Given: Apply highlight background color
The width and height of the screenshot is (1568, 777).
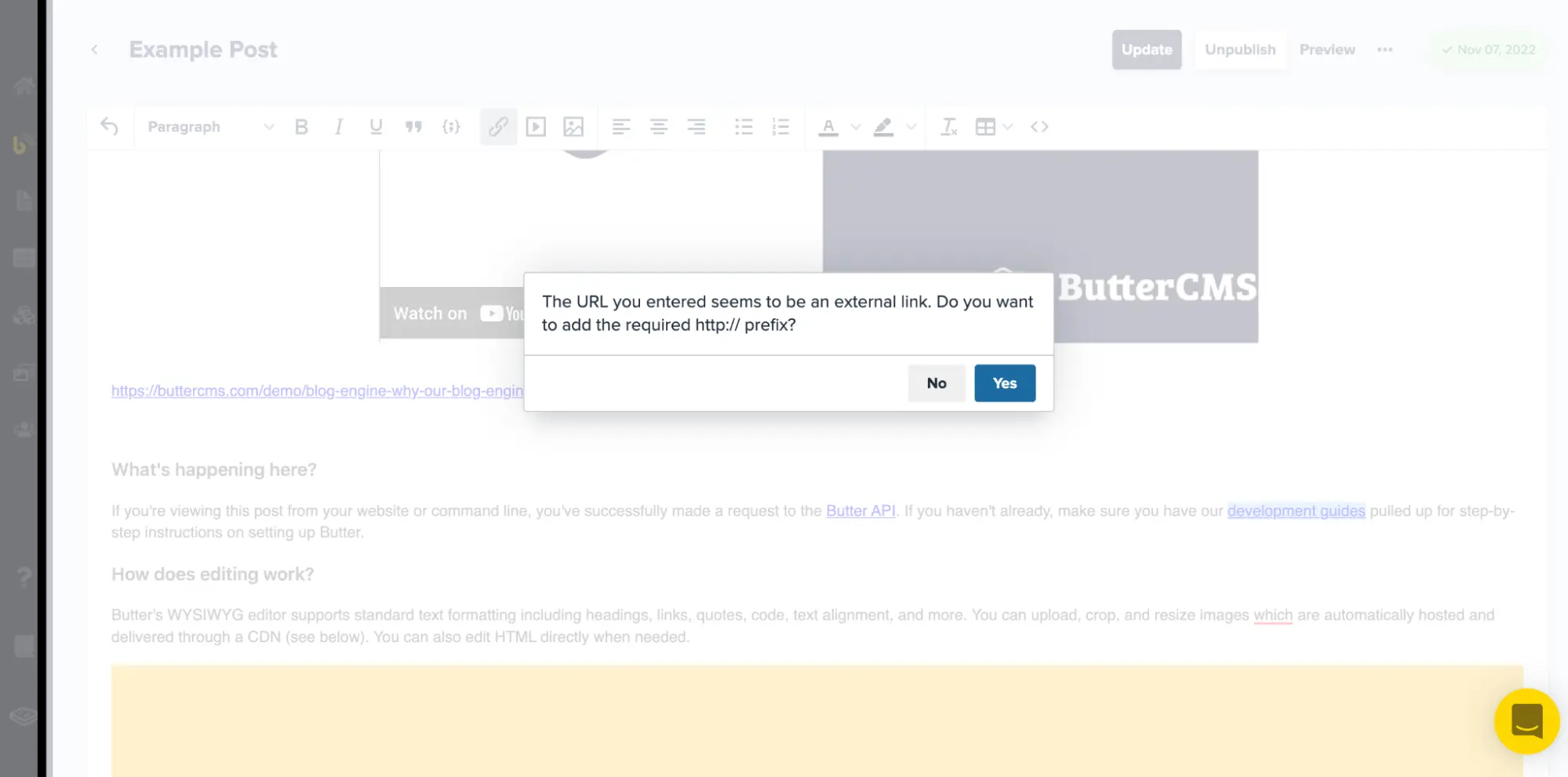Looking at the screenshot, I should click(883, 126).
